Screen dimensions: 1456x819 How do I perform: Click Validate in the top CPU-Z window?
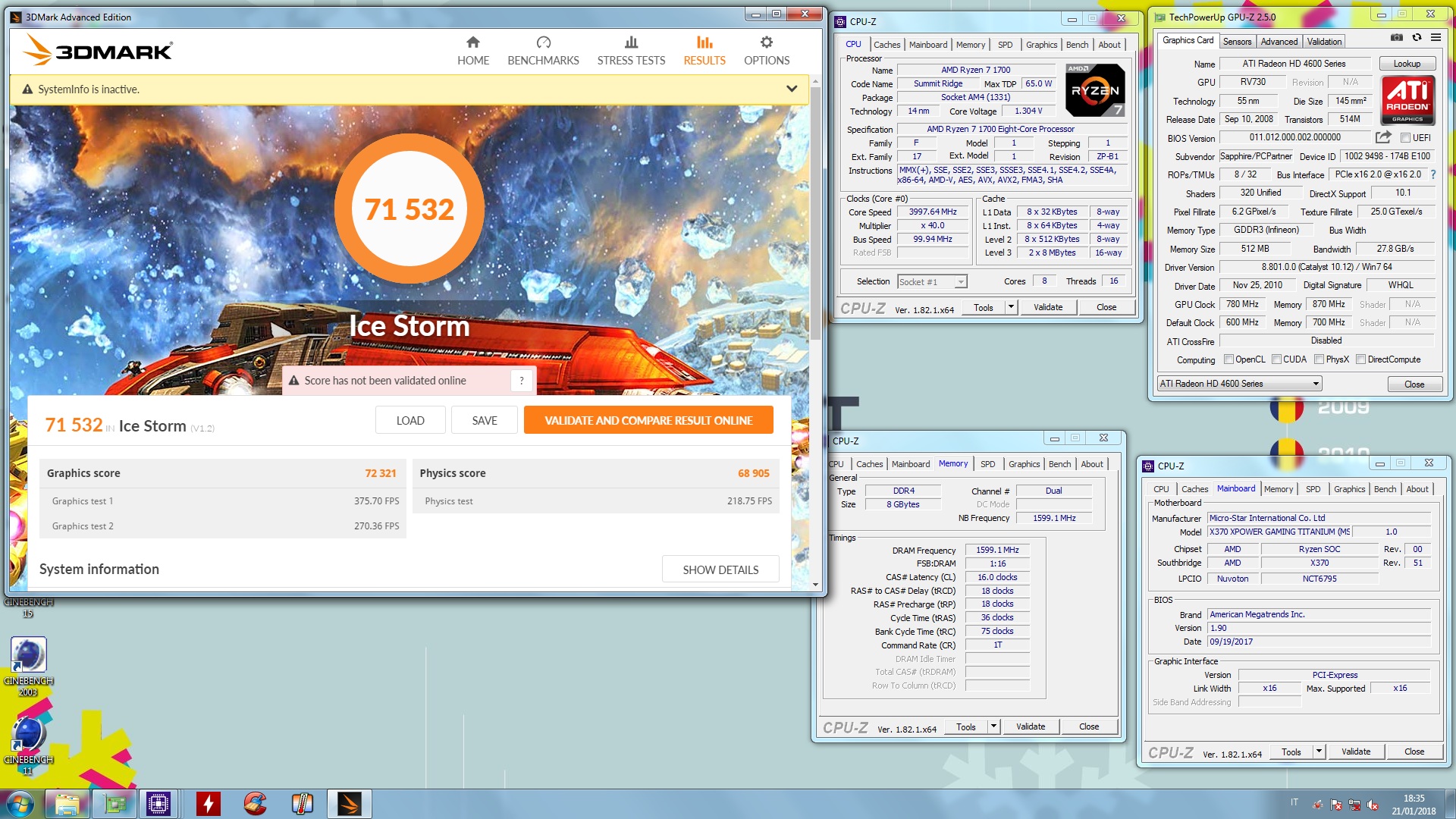pyautogui.click(x=1048, y=307)
